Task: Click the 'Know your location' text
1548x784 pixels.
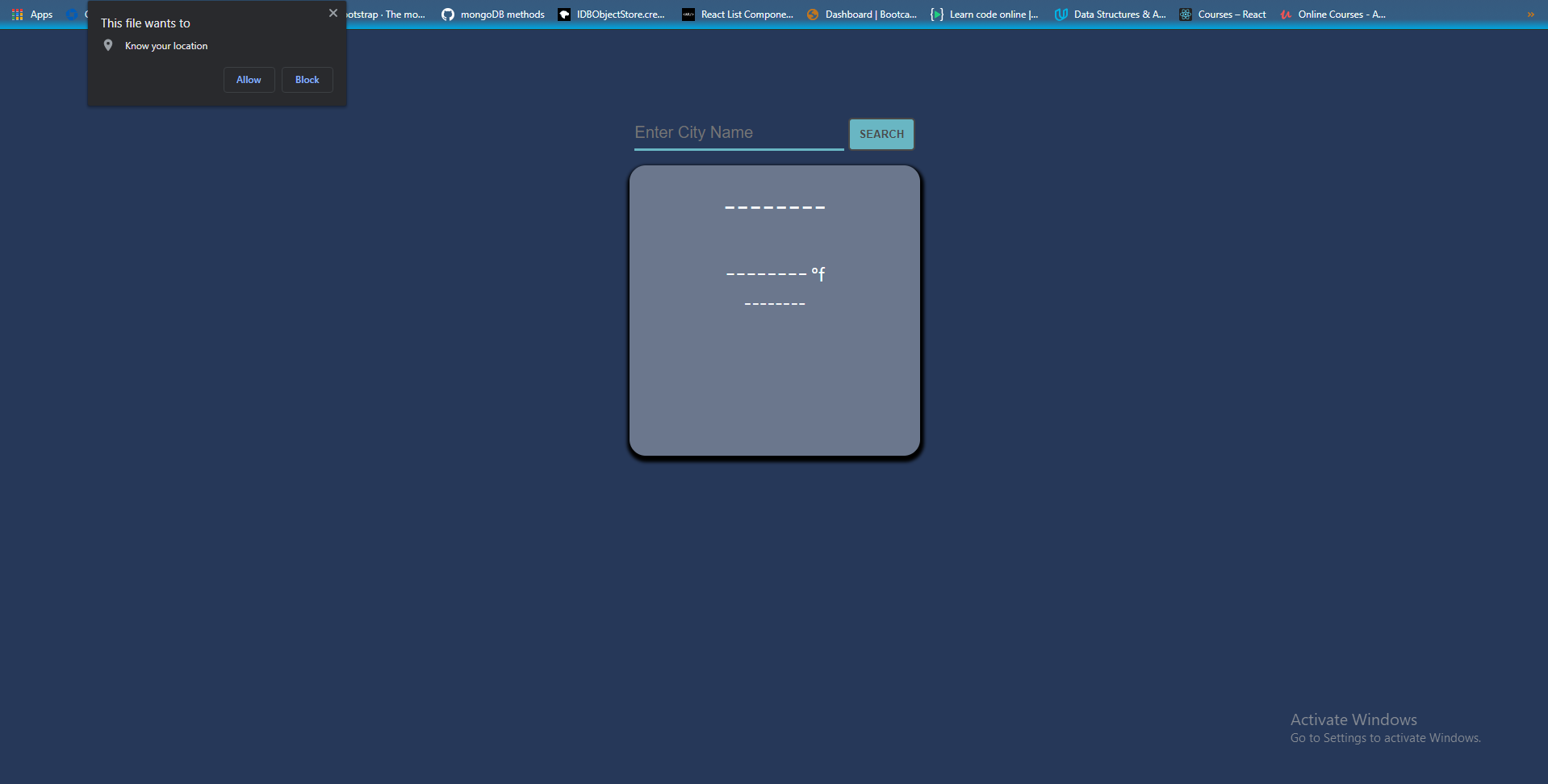Action: pos(166,46)
